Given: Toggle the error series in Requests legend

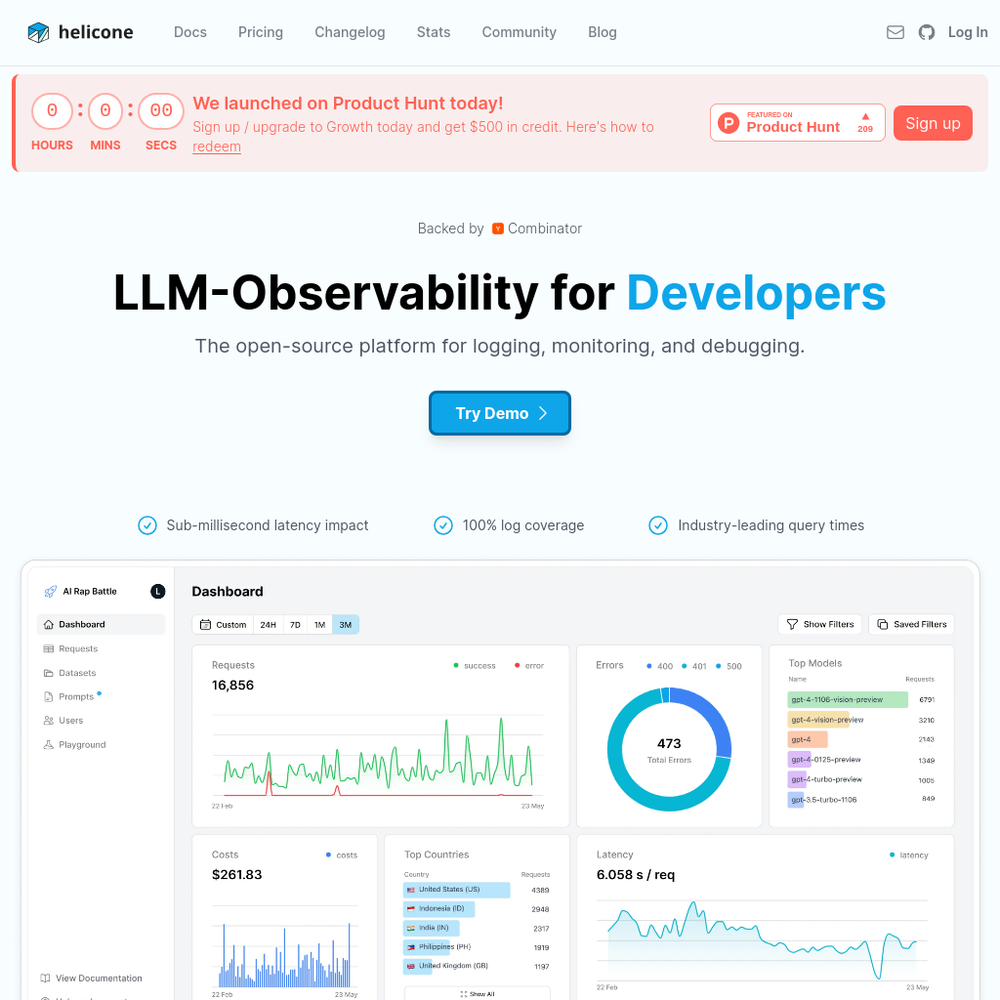Looking at the screenshot, I should [529, 666].
